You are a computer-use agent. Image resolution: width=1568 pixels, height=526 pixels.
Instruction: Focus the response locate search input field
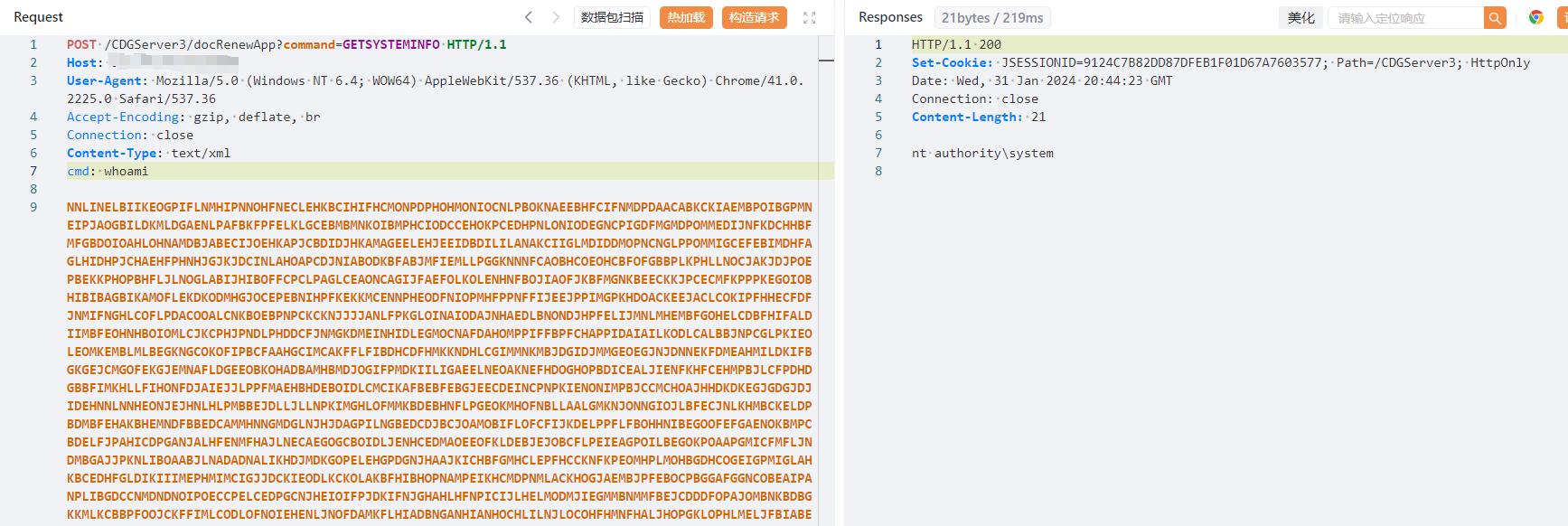click(x=1406, y=17)
